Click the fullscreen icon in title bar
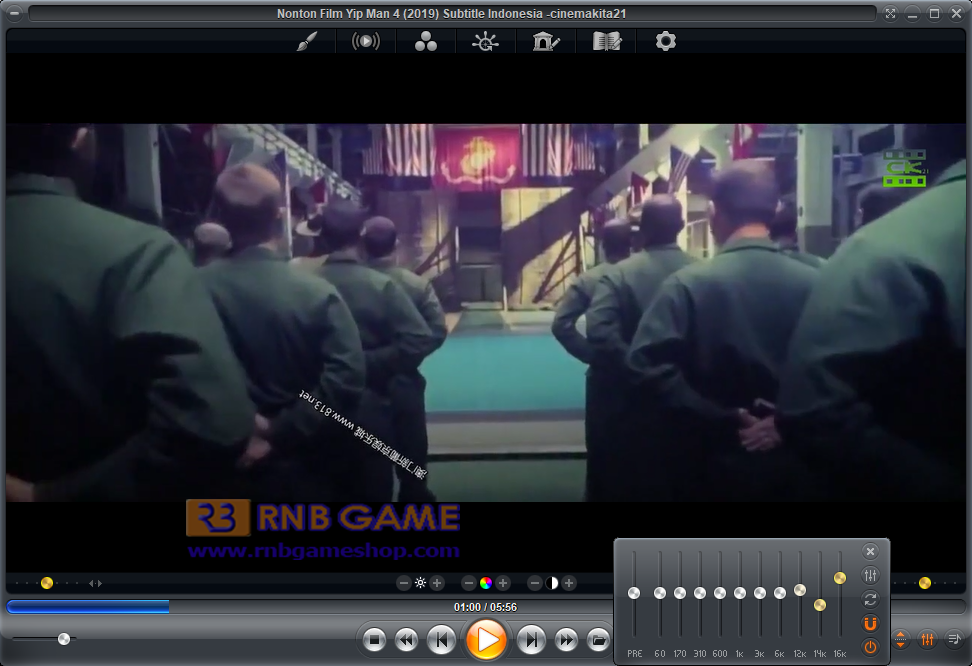Screen dimensions: 972x666 coord(890,14)
